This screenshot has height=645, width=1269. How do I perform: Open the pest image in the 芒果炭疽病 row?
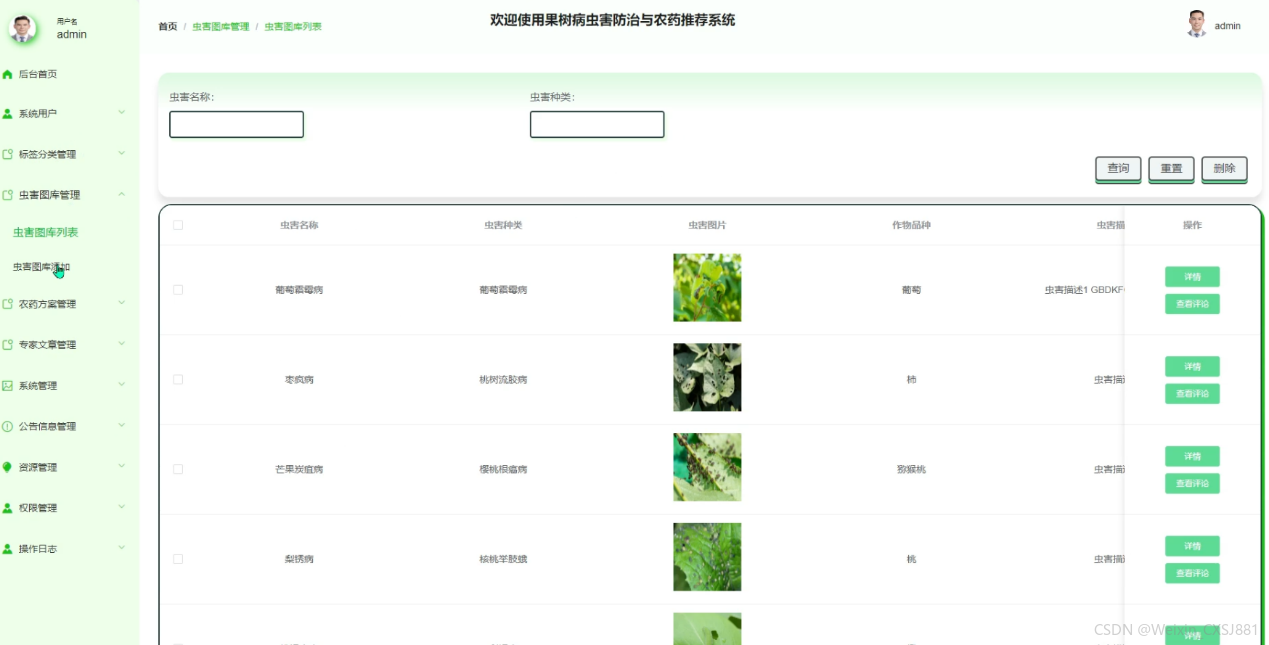pos(707,467)
